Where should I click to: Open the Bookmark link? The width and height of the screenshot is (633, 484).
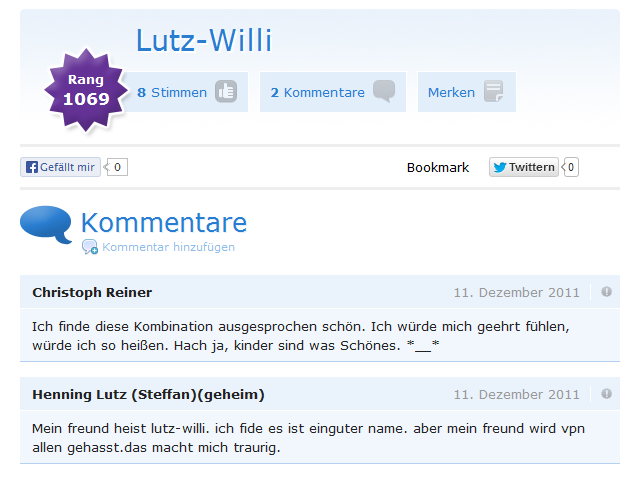pos(438,168)
